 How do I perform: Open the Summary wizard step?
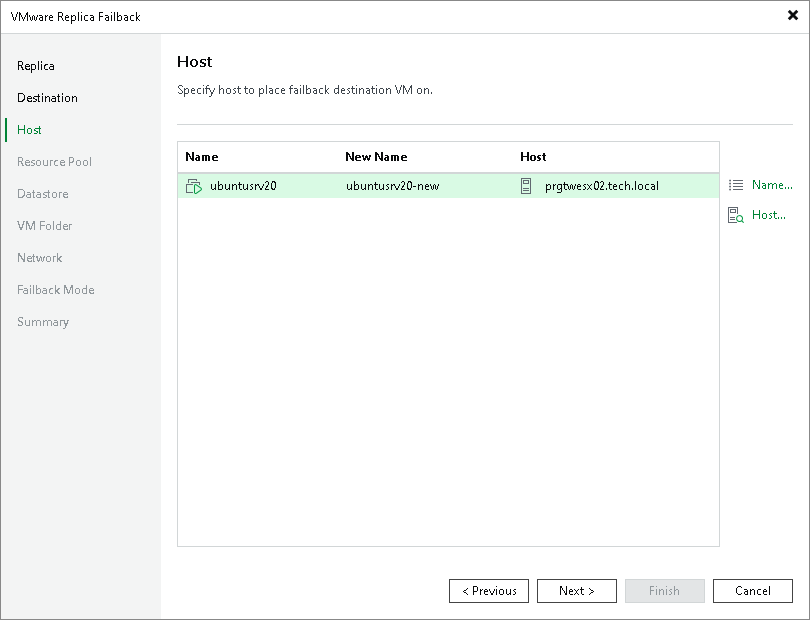click(42, 322)
